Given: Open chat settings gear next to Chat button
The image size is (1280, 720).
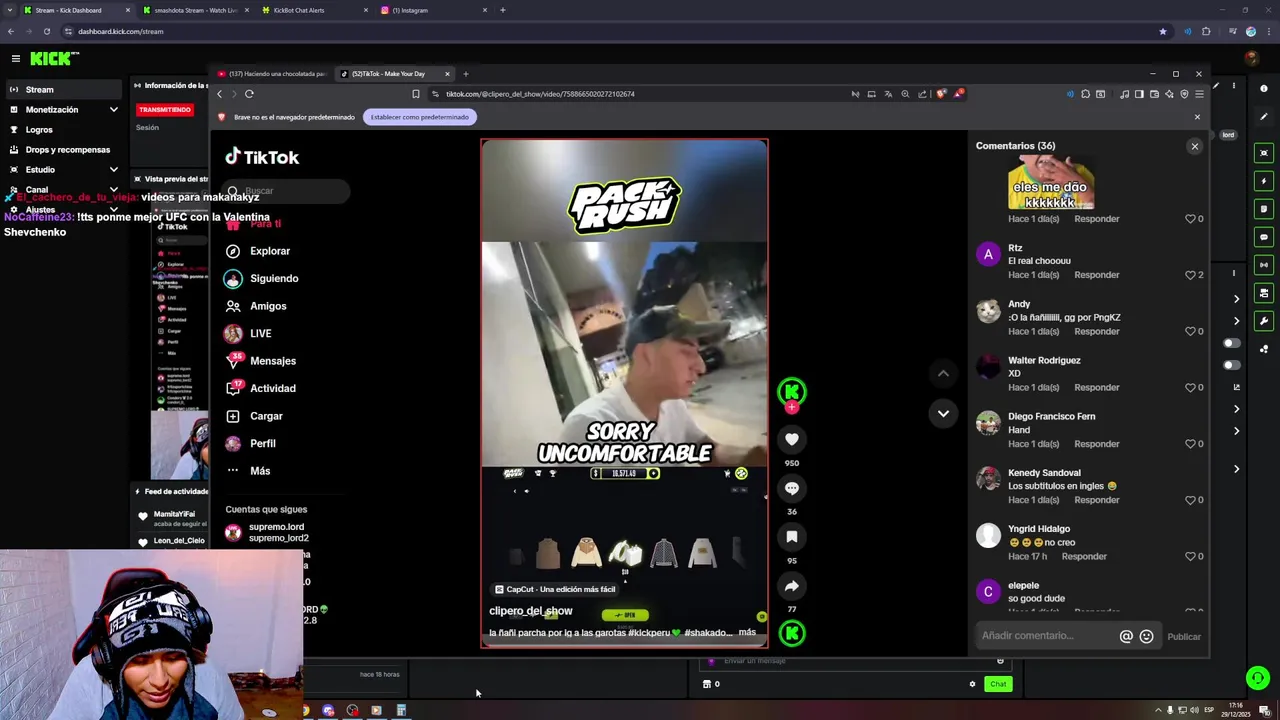Looking at the screenshot, I should [972, 684].
